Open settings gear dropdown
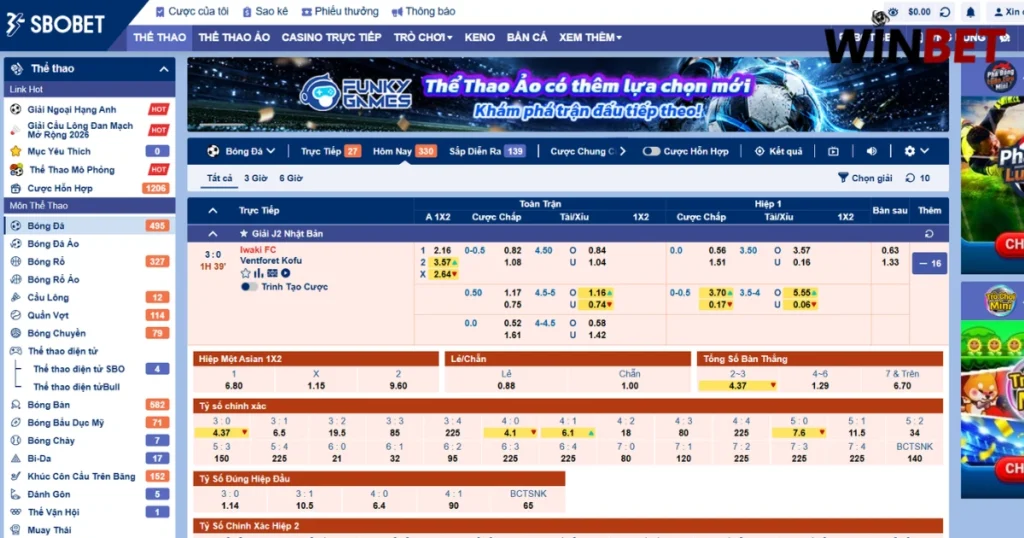Viewport: 1024px width, 538px height. [x=916, y=151]
